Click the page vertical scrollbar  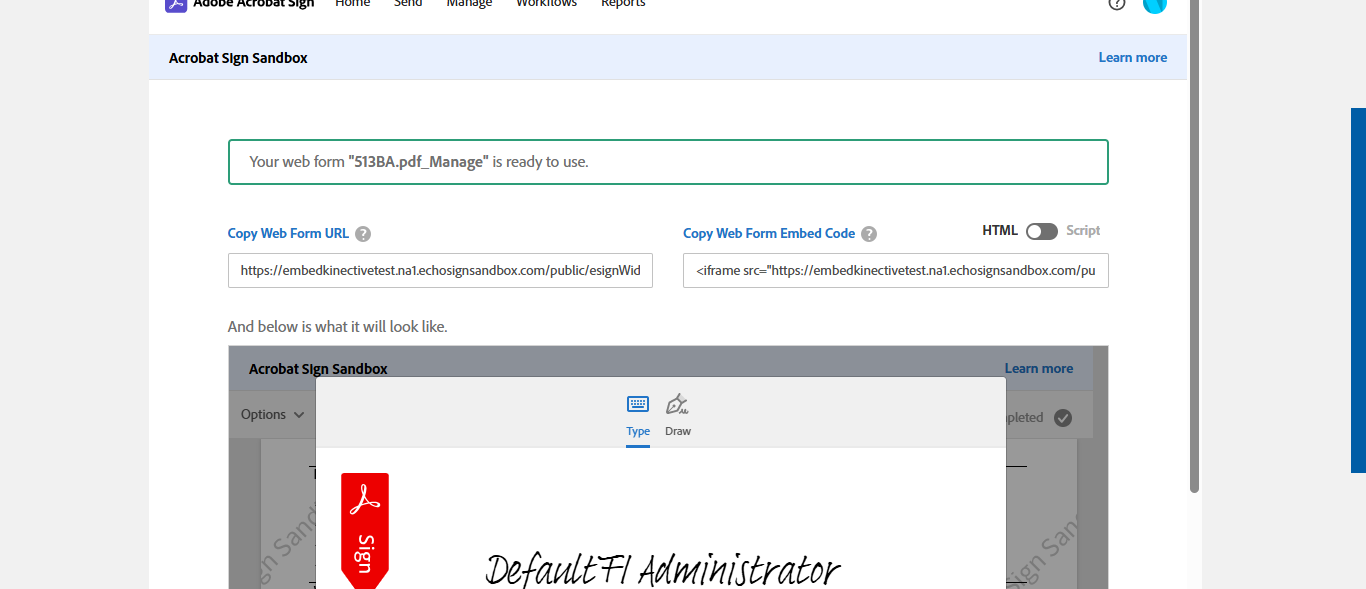tap(1194, 246)
